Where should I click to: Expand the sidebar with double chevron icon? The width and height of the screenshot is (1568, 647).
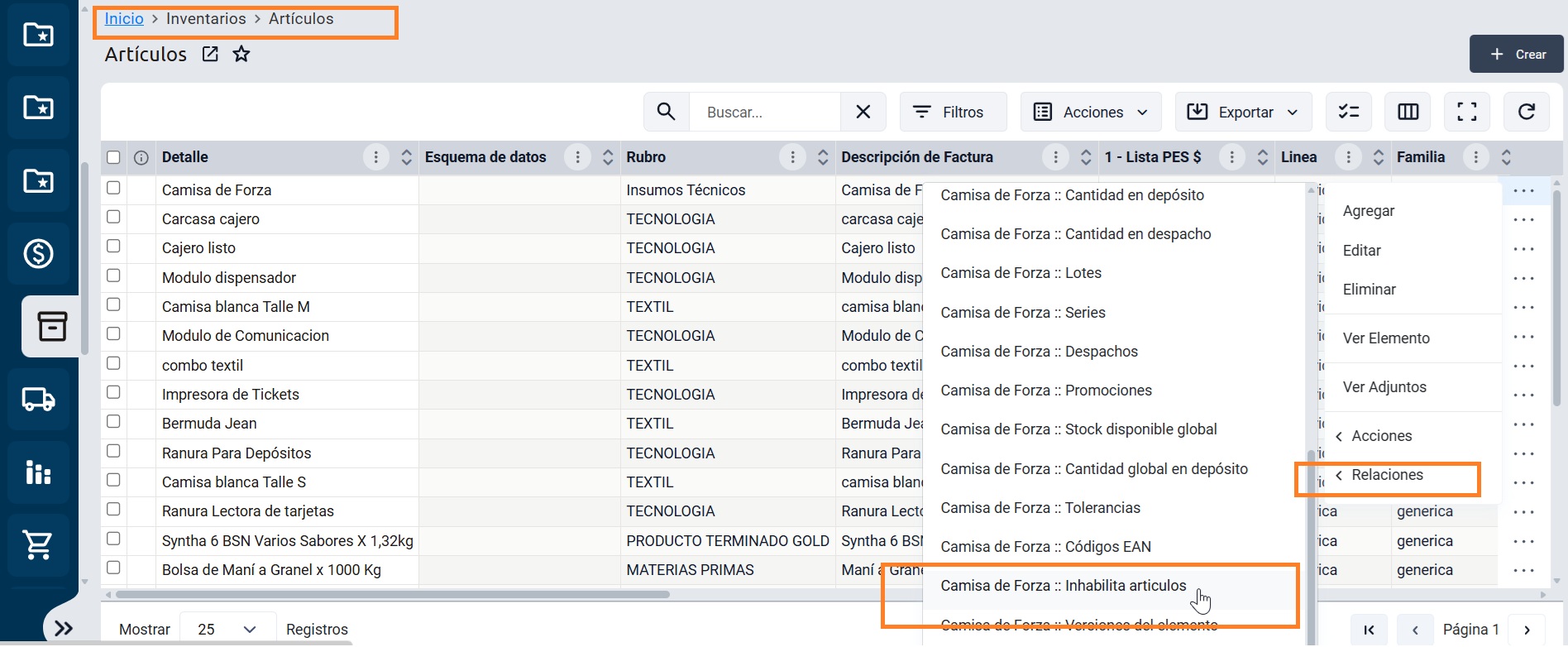pos(64,629)
